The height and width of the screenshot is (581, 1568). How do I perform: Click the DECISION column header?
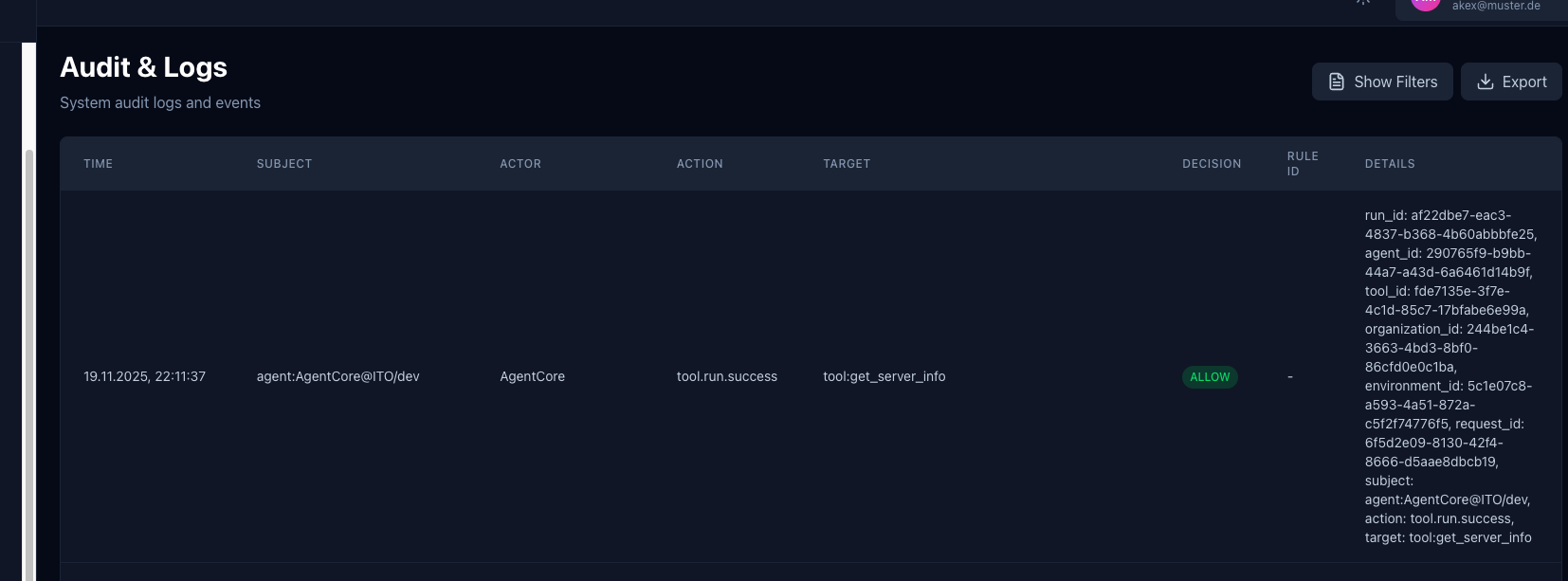1212,164
